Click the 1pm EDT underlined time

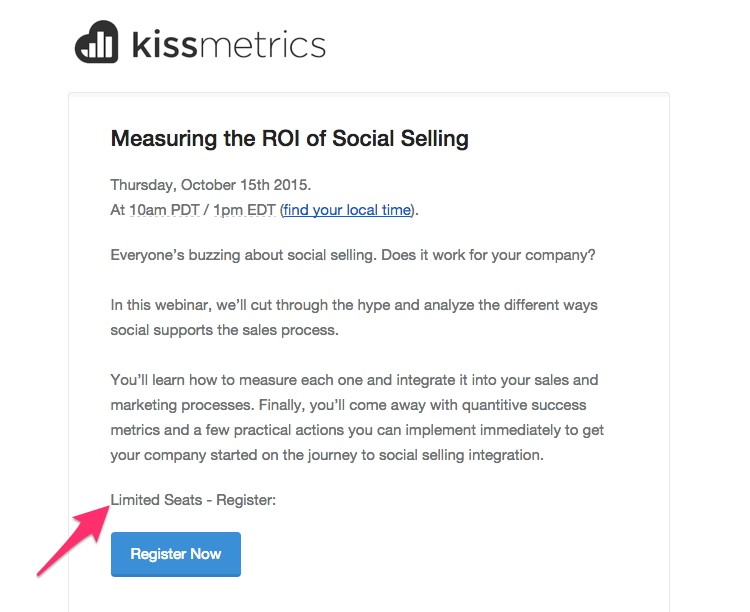[x=244, y=210]
